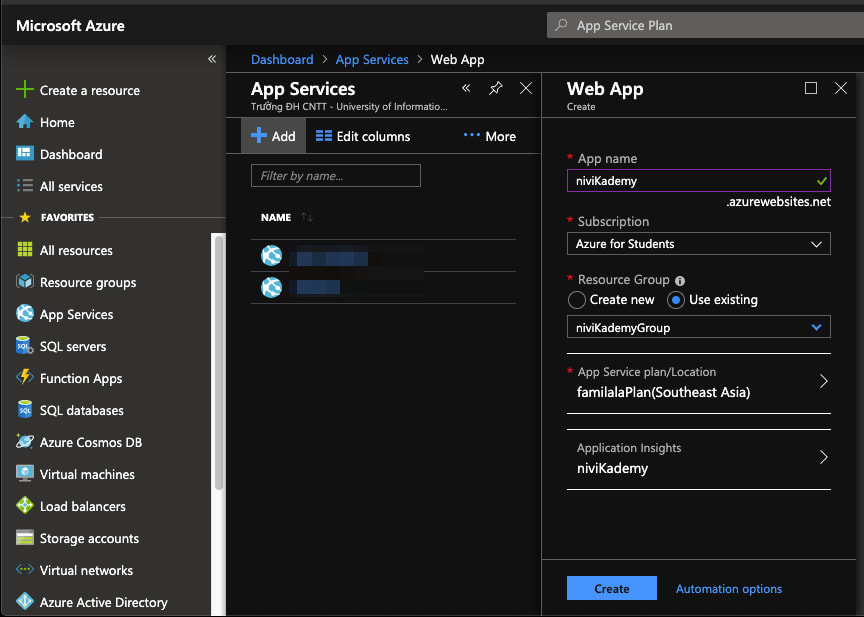
Task: Open Home in the sidebar
Action: click(57, 122)
